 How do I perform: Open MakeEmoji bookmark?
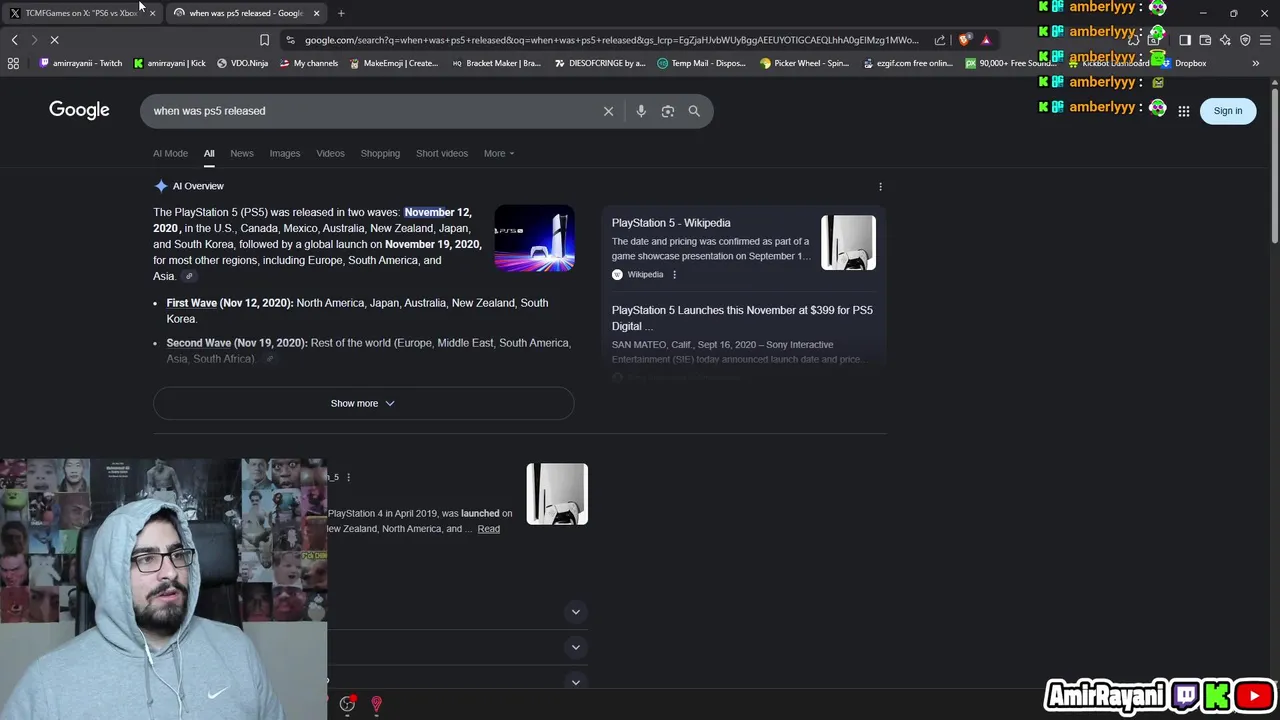[393, 63]
